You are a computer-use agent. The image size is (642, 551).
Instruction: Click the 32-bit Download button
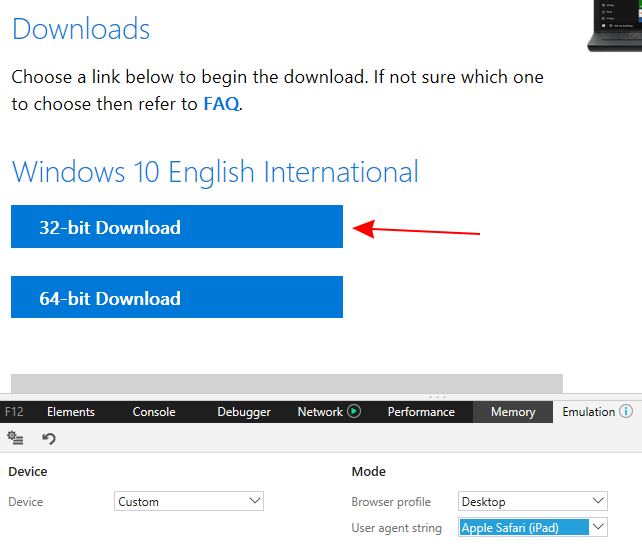coord(177,226)
